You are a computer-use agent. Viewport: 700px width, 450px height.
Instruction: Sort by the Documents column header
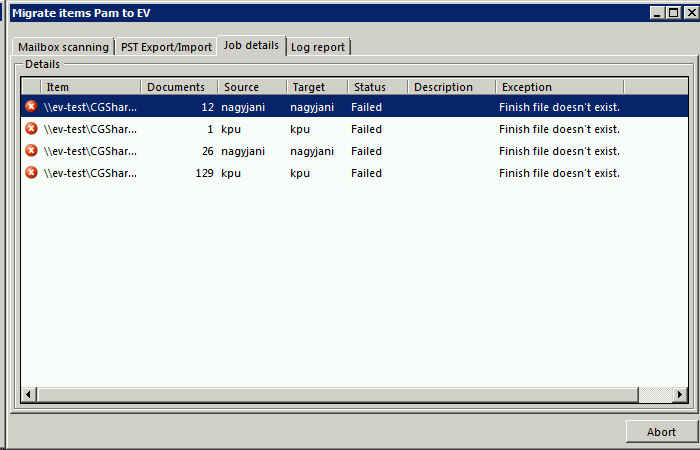point(178,87)
